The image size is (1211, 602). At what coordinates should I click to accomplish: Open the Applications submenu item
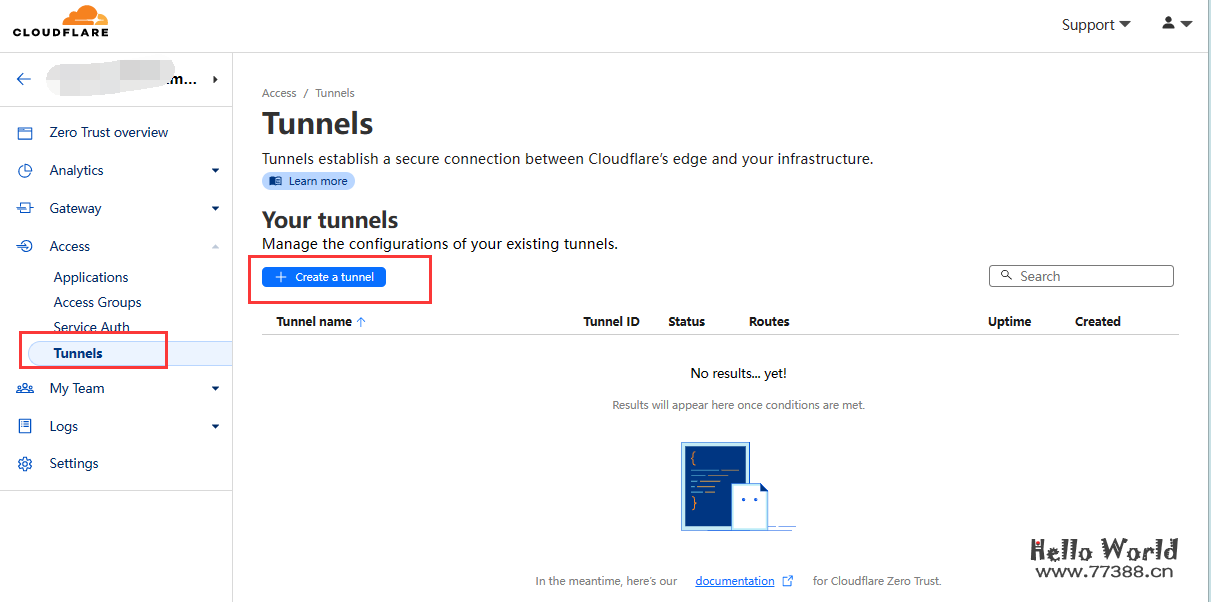91,278
